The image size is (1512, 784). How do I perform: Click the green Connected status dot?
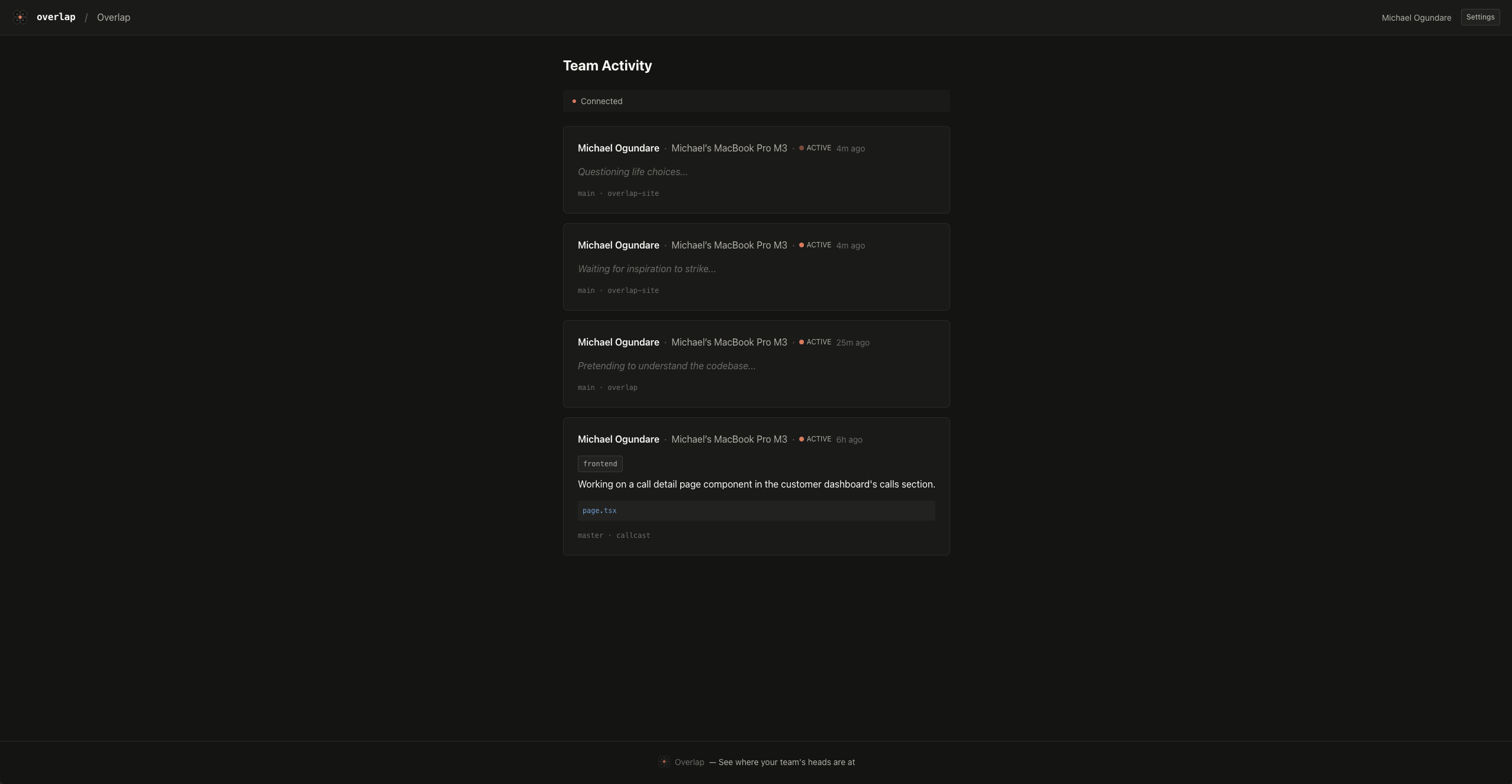(x=574, y=101)
